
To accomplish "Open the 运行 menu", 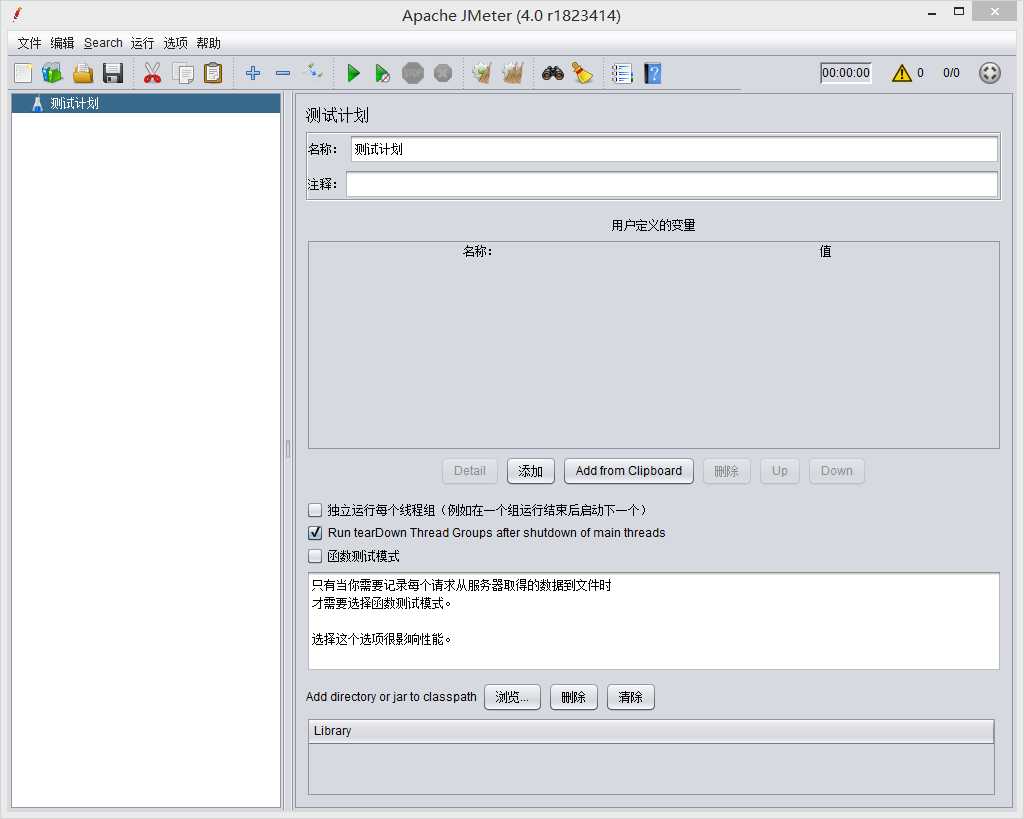I will pyautogui.click(x=142, y=43).
